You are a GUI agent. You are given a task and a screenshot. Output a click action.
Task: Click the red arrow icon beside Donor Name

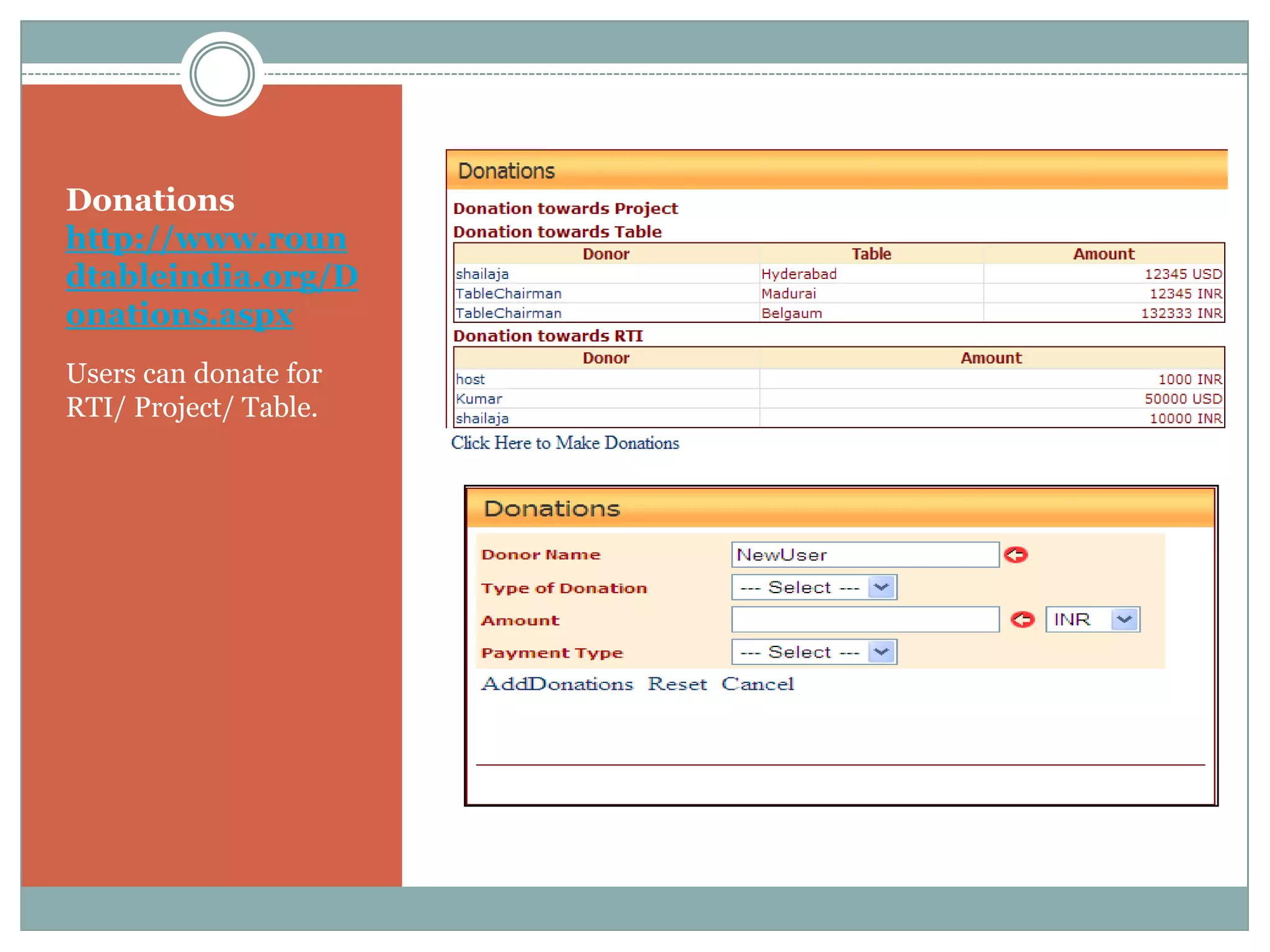[x=1016, y=555]
